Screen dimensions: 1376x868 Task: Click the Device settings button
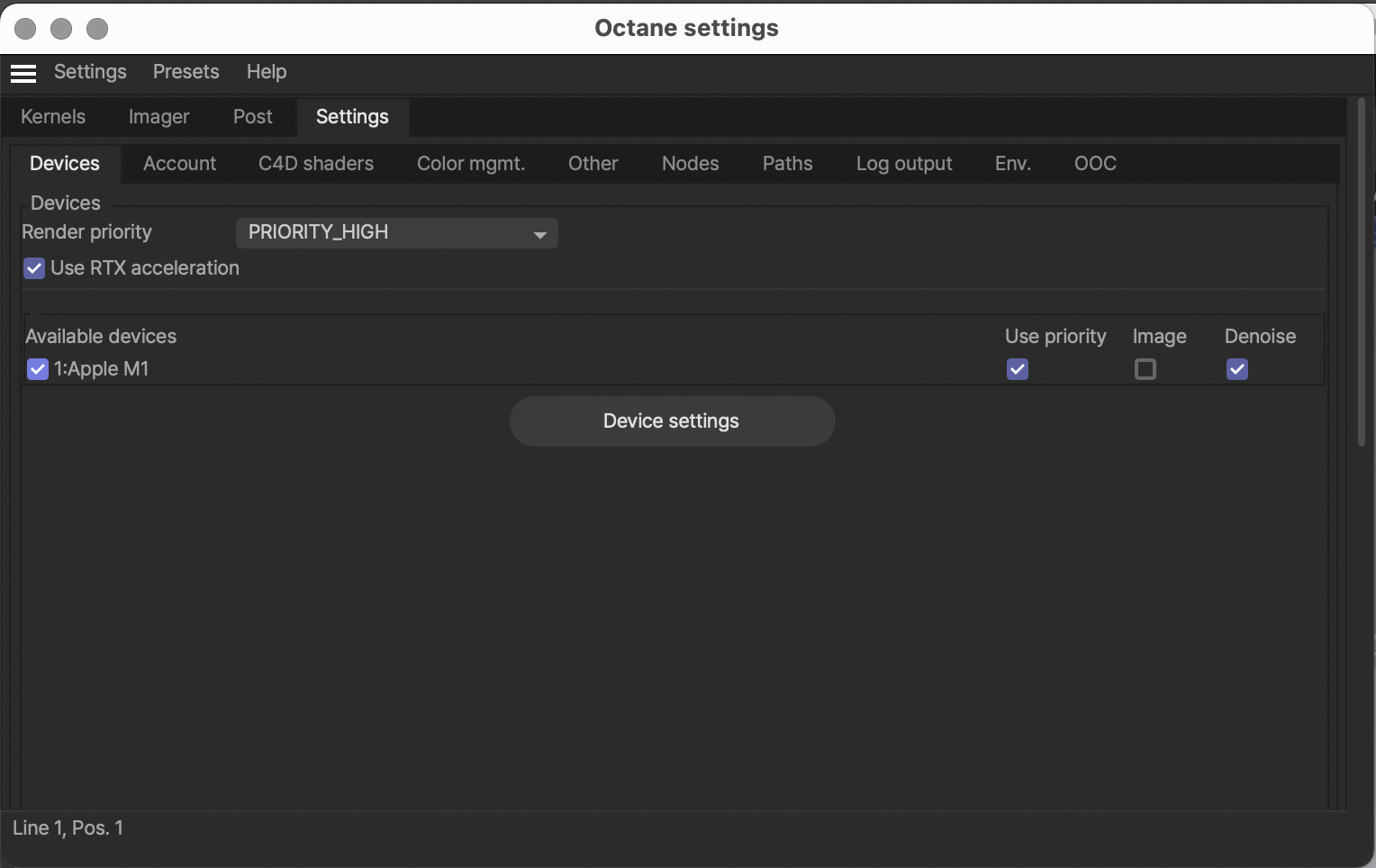[673, 421]
